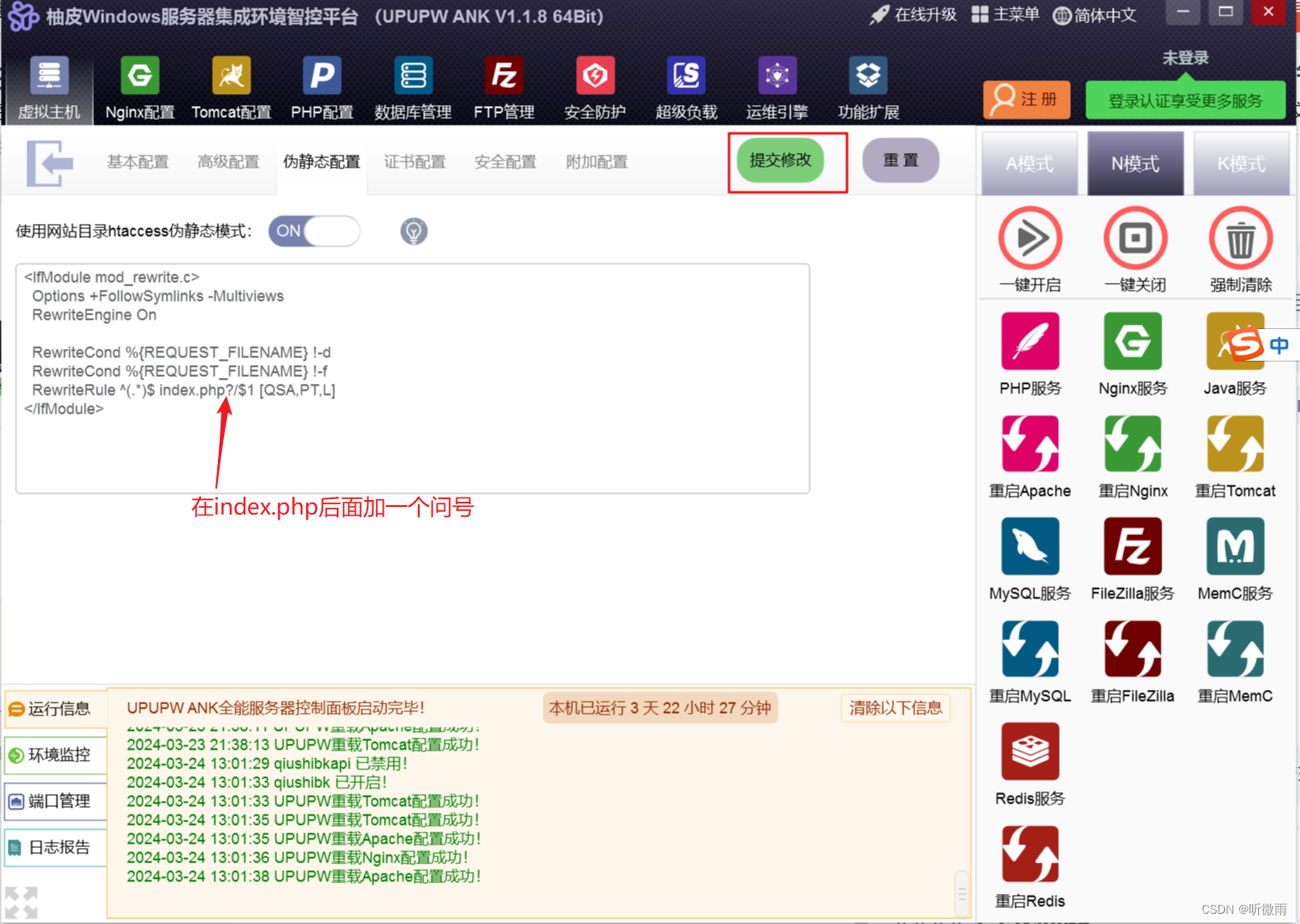The height and width of the screenshot is (924, 1300).
Task: Click the back arrow icon beside 基本配置
Action: pyautogui.click(x=50, y=162)
